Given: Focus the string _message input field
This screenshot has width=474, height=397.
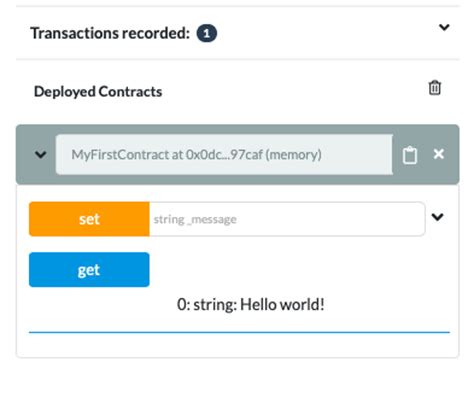Looking at the screenshot, I should point(287,219).
